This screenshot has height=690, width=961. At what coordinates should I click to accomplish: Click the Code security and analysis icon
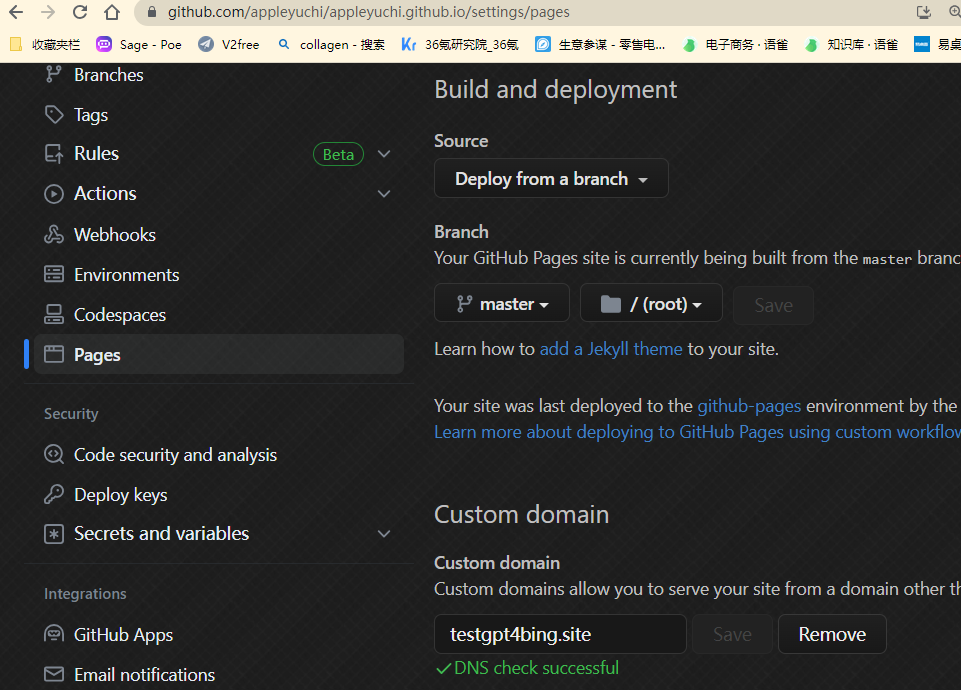click(x=54, y=454)
